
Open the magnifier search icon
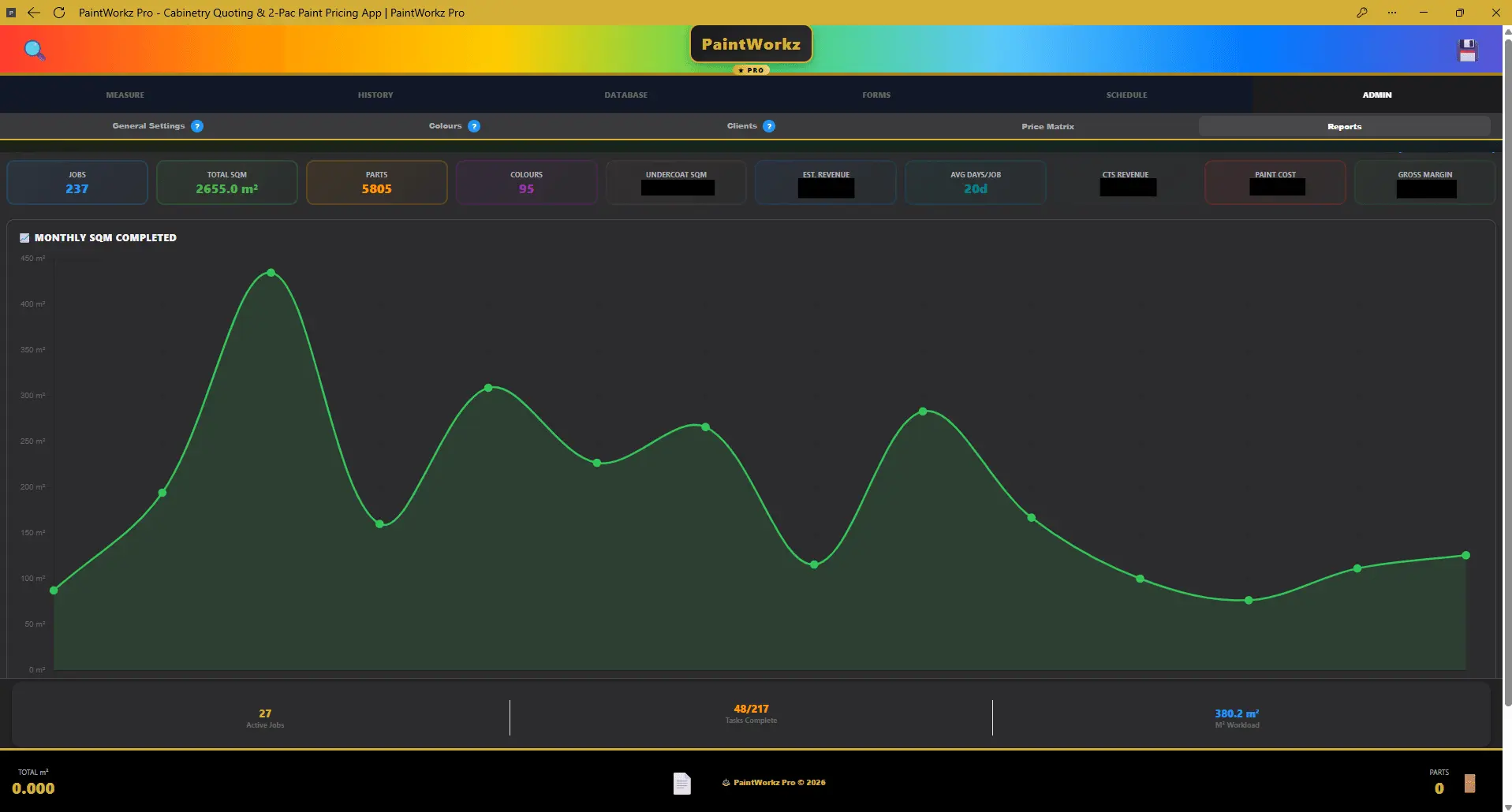tap(35, 50)
